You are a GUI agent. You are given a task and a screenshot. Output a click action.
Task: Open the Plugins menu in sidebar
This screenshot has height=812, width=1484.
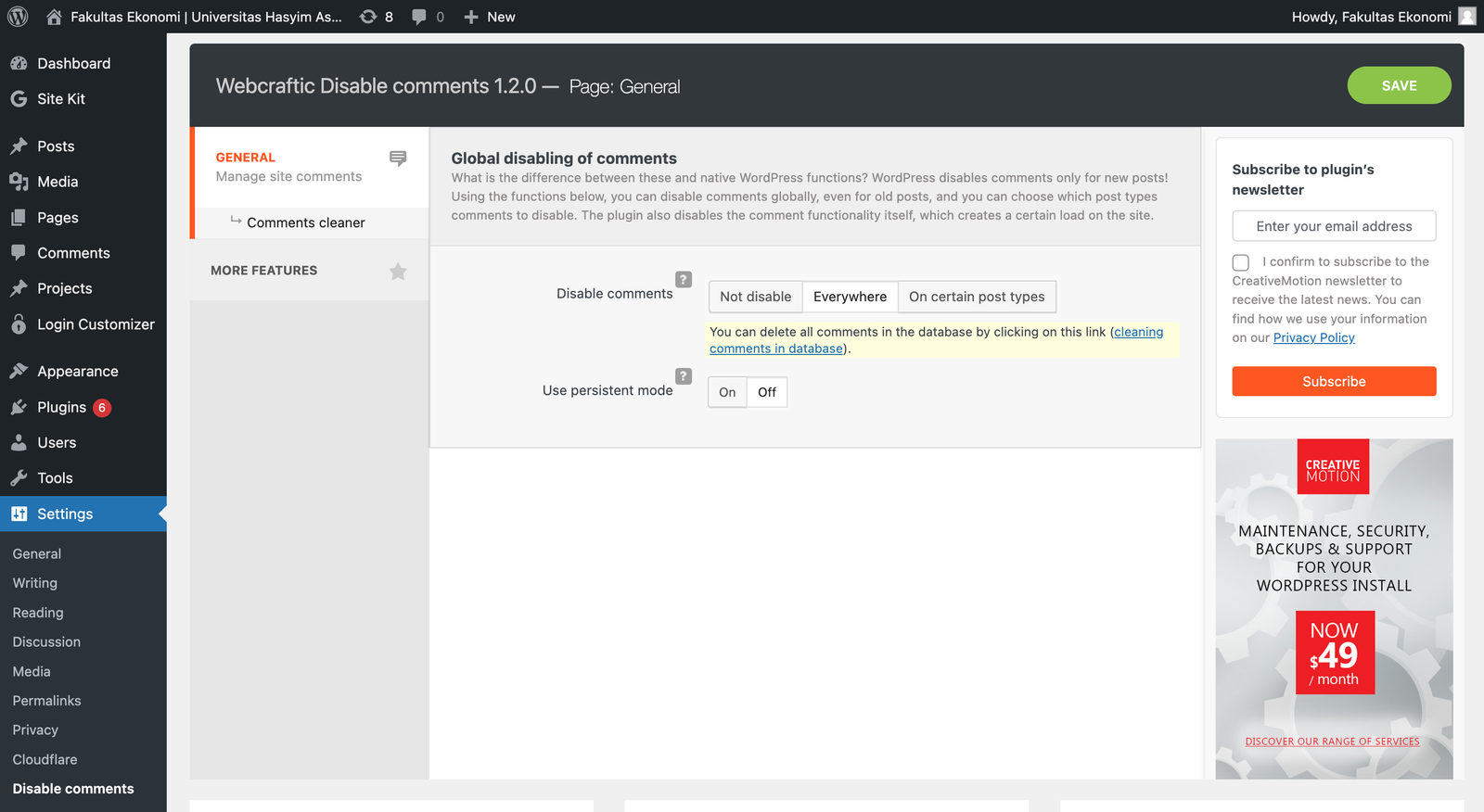(61, 407)
